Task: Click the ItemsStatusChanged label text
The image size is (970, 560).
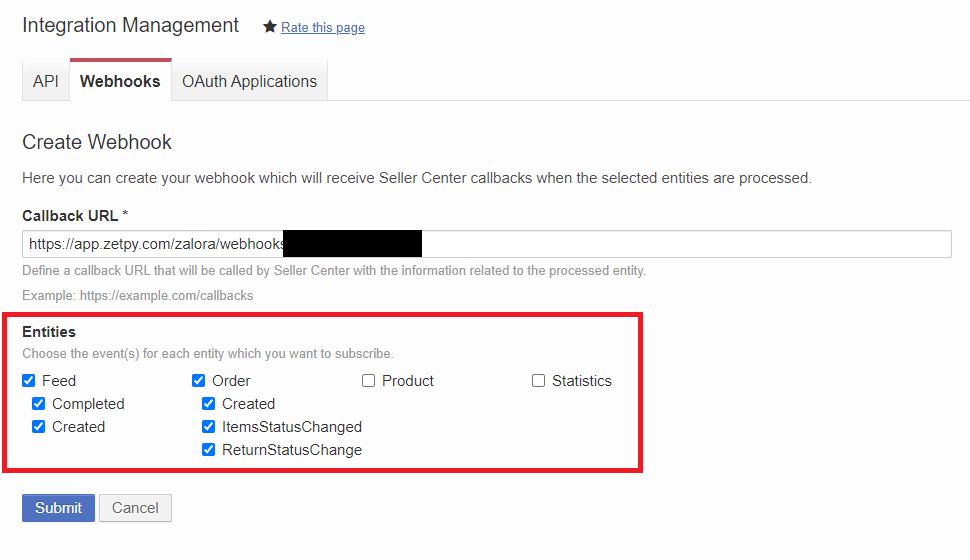Action: [292, 427]
